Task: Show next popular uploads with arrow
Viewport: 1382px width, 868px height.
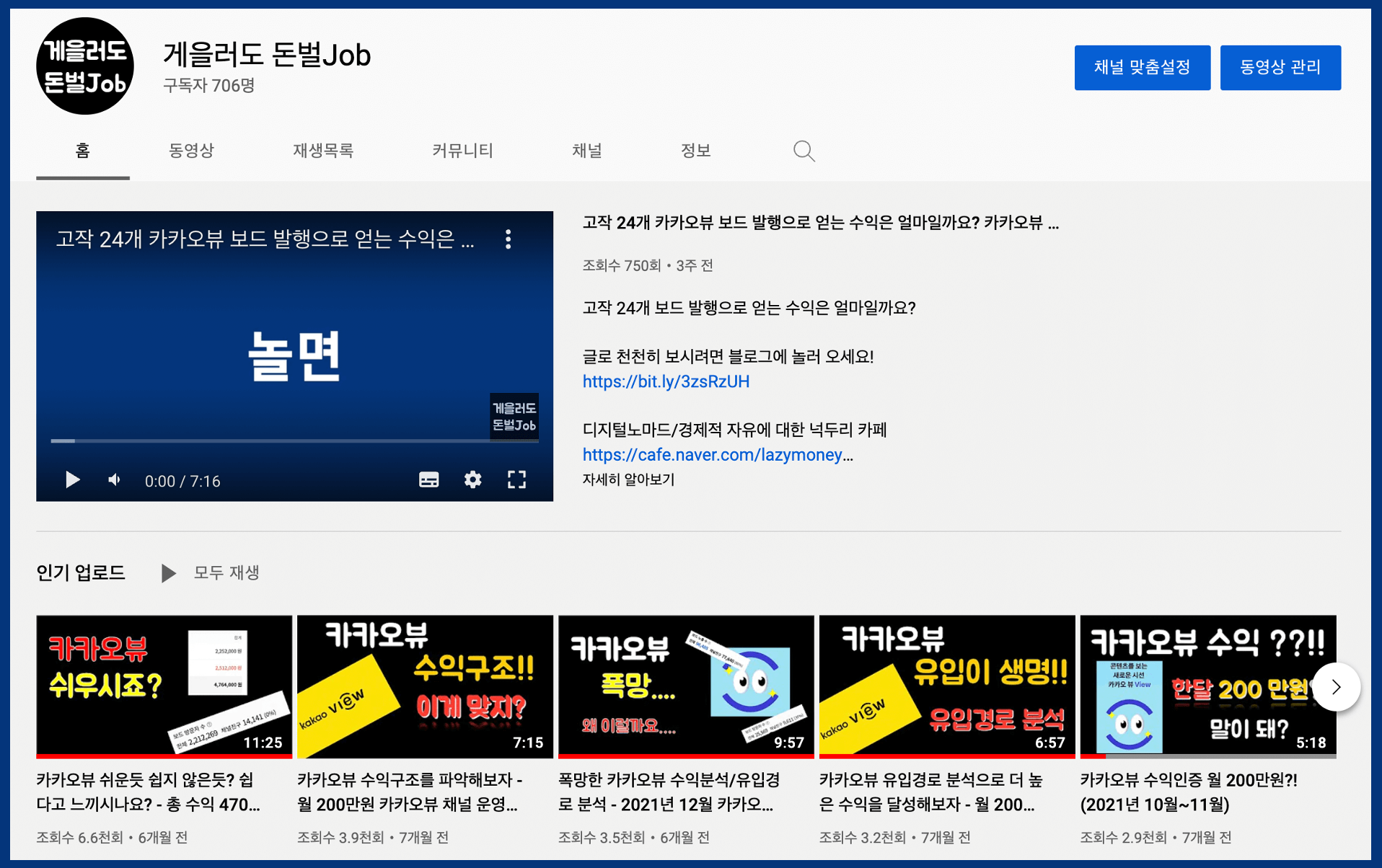Action: [x=1336, y=687]
